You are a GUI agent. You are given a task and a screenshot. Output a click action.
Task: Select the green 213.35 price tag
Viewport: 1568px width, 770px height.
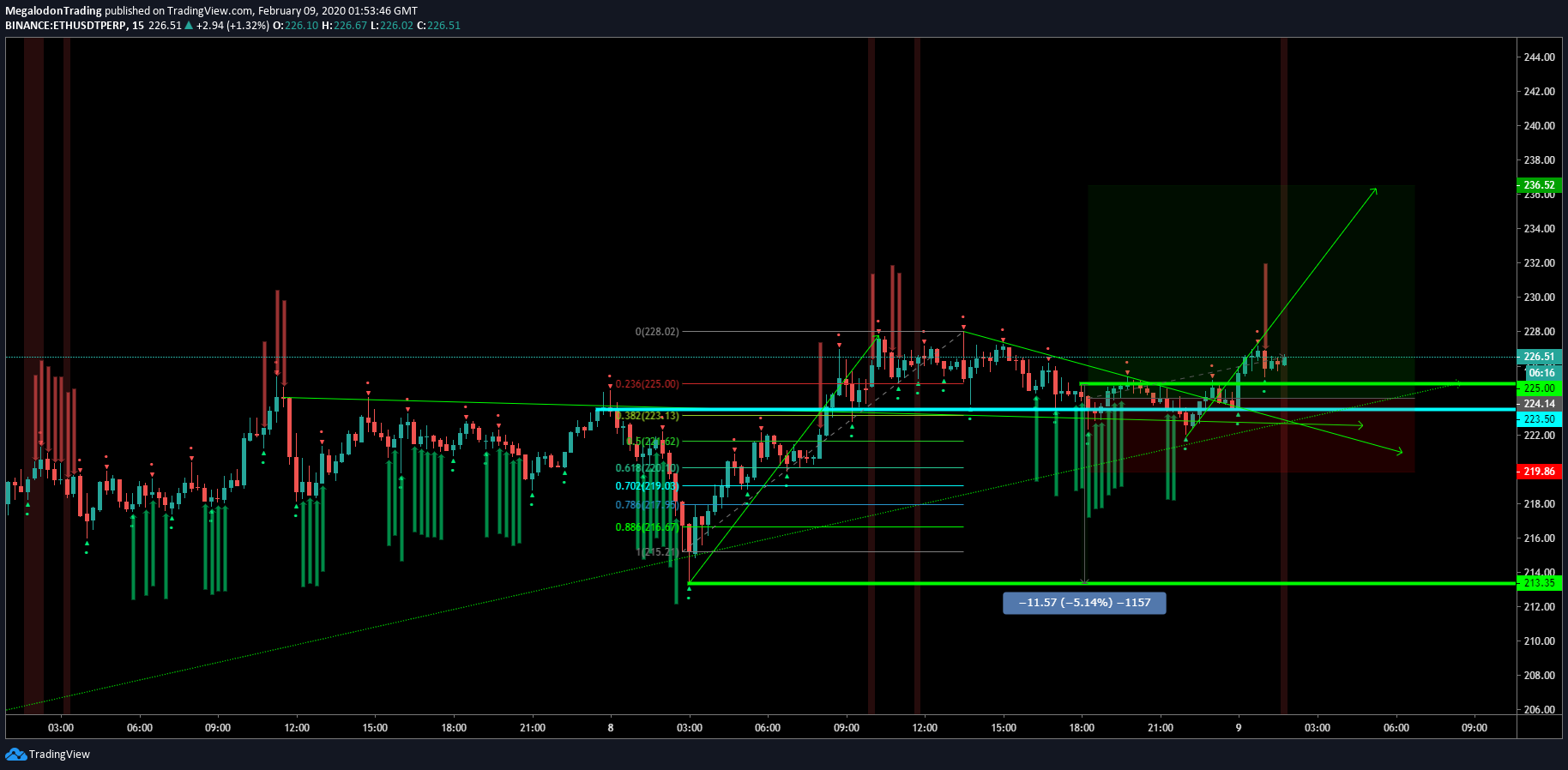click(1539, 583)
